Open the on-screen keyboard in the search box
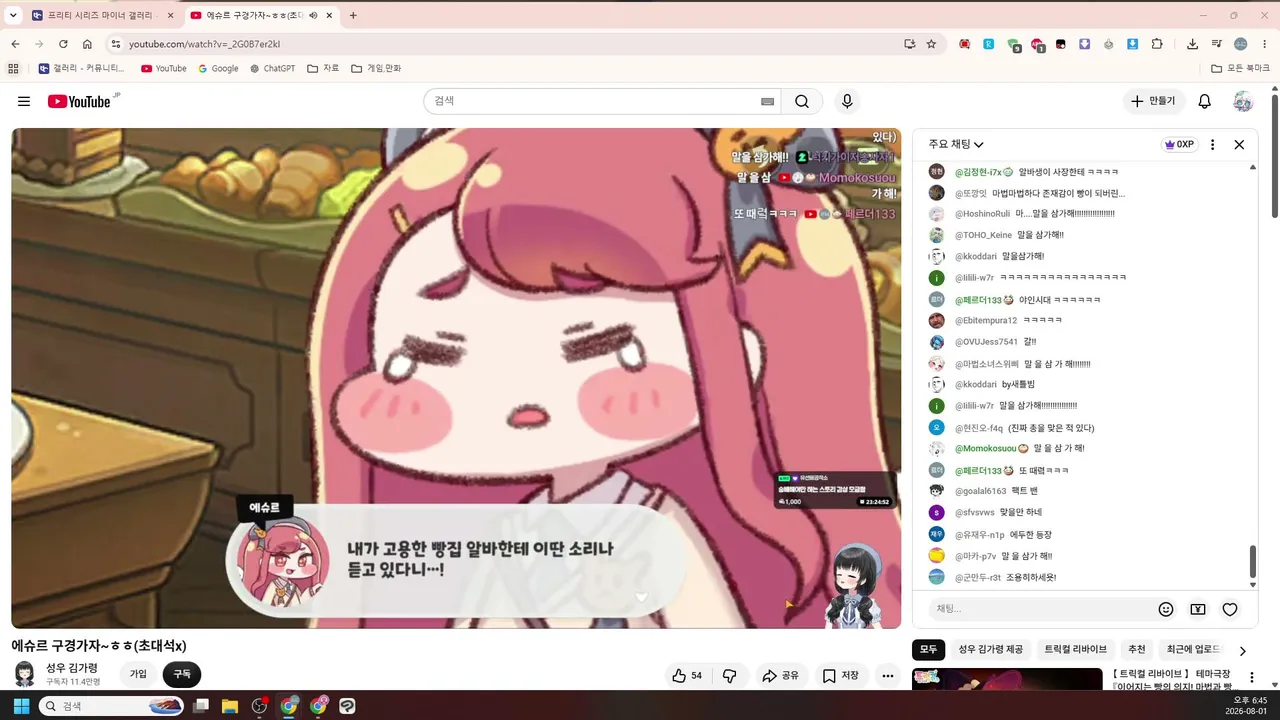Image resolution: width=1280 pixels, height=720 pixels. point(767,101)
